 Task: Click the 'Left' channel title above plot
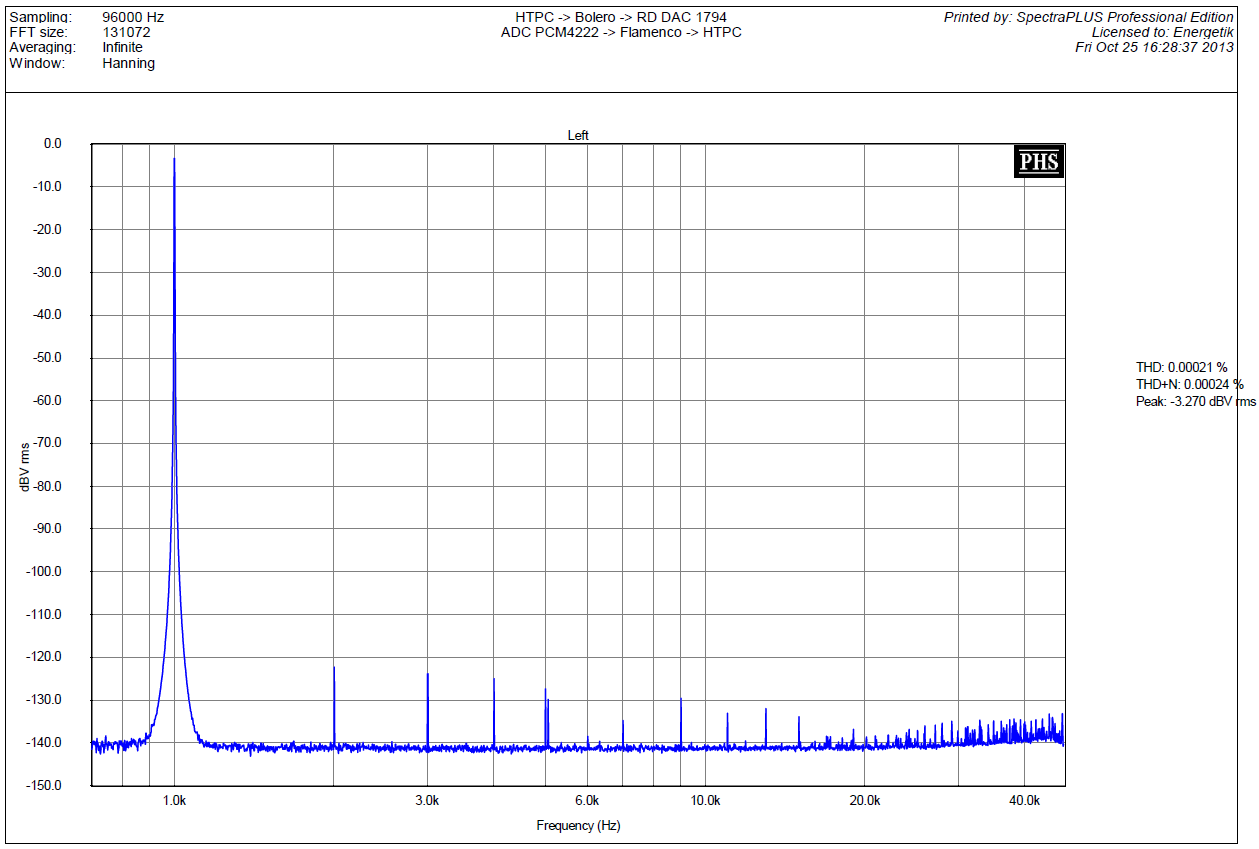[578, 135]
